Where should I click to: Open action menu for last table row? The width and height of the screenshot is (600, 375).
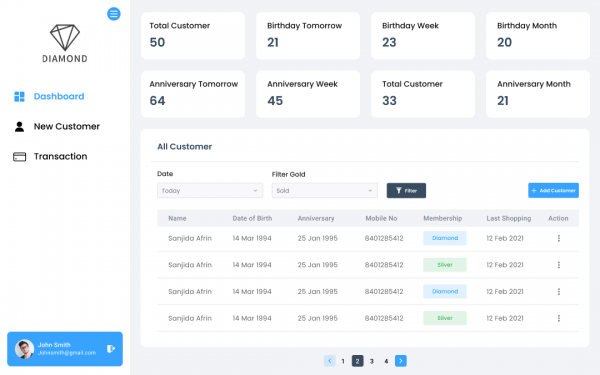(x=559, y=318)
